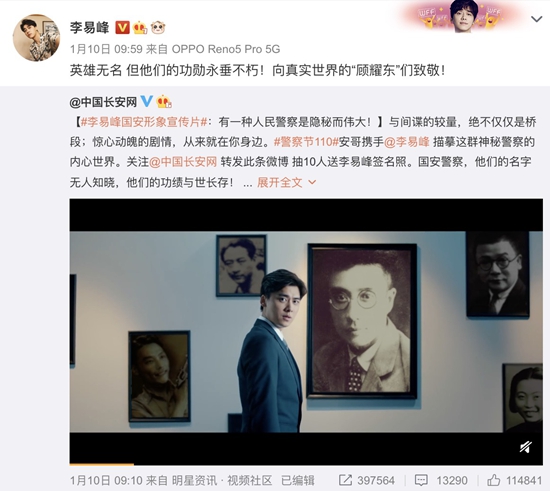
Task: Open hashtag #警察节110#
Action: 306,142
